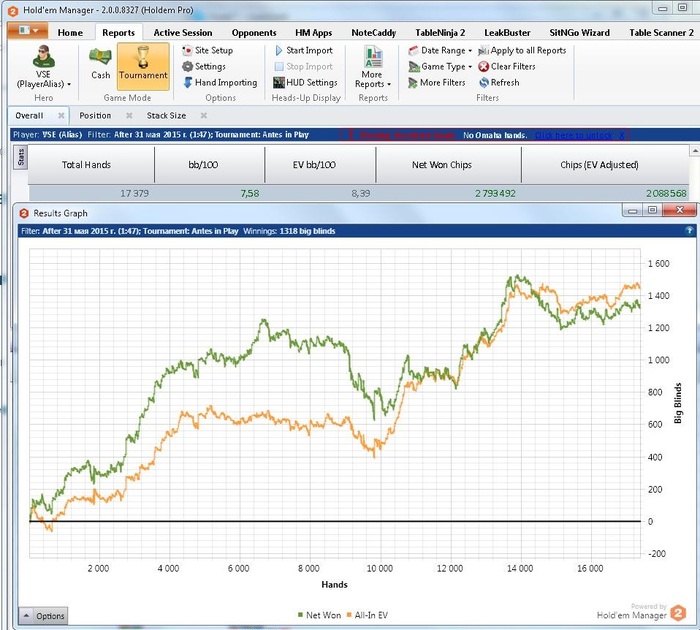Minimize the Results Graph window

pyautogui.click(x=633, y=210)
